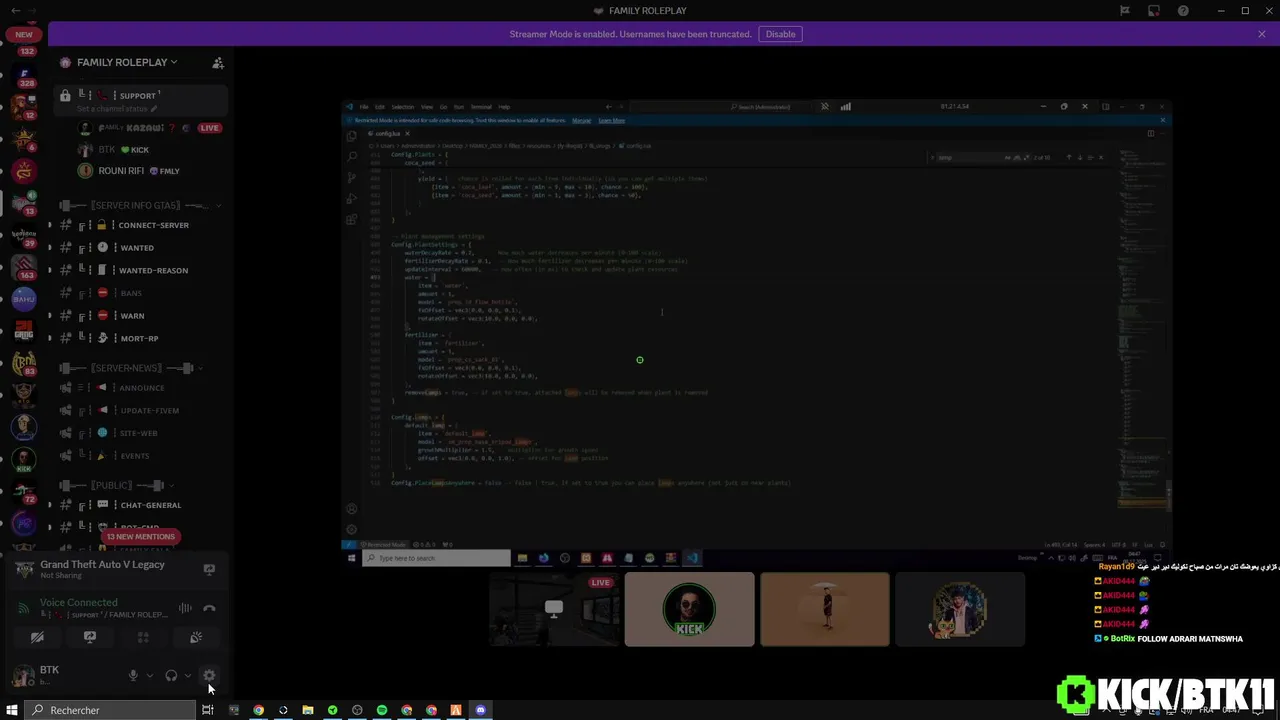Image resolution: width=1280 pixels, height=720 pixels.
Task: Open headphone output options arrow
Action: [x=187, y=676]
